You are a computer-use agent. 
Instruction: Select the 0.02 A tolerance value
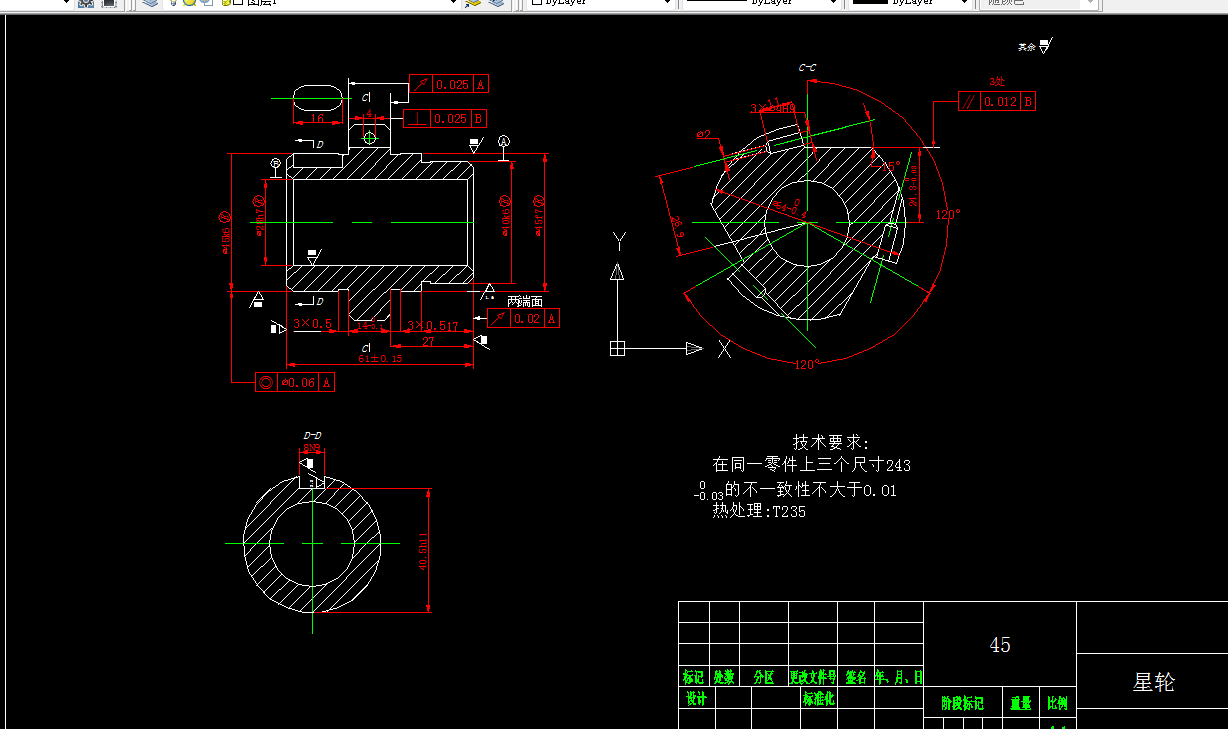click(x=527, y=318)
